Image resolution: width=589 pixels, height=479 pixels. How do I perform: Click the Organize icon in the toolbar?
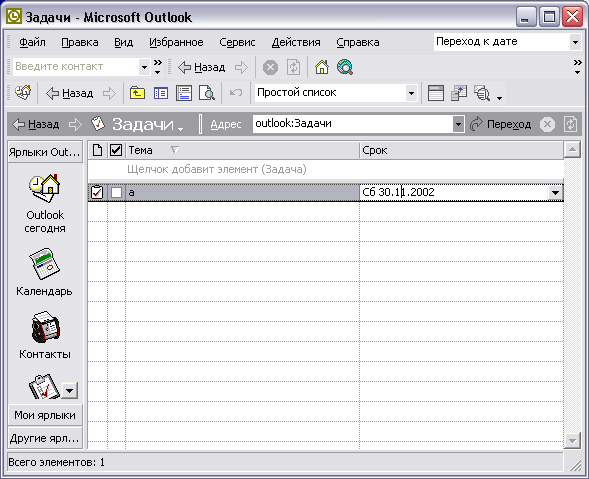[x=459, y=93]
